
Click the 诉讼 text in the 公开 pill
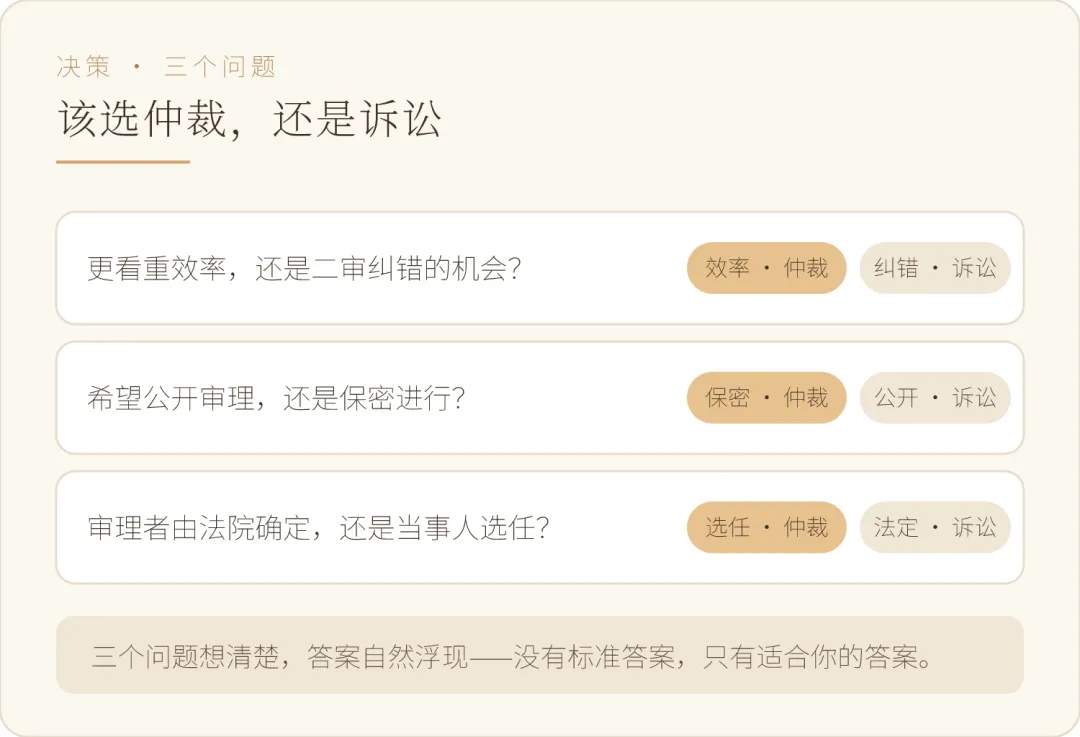974,397
